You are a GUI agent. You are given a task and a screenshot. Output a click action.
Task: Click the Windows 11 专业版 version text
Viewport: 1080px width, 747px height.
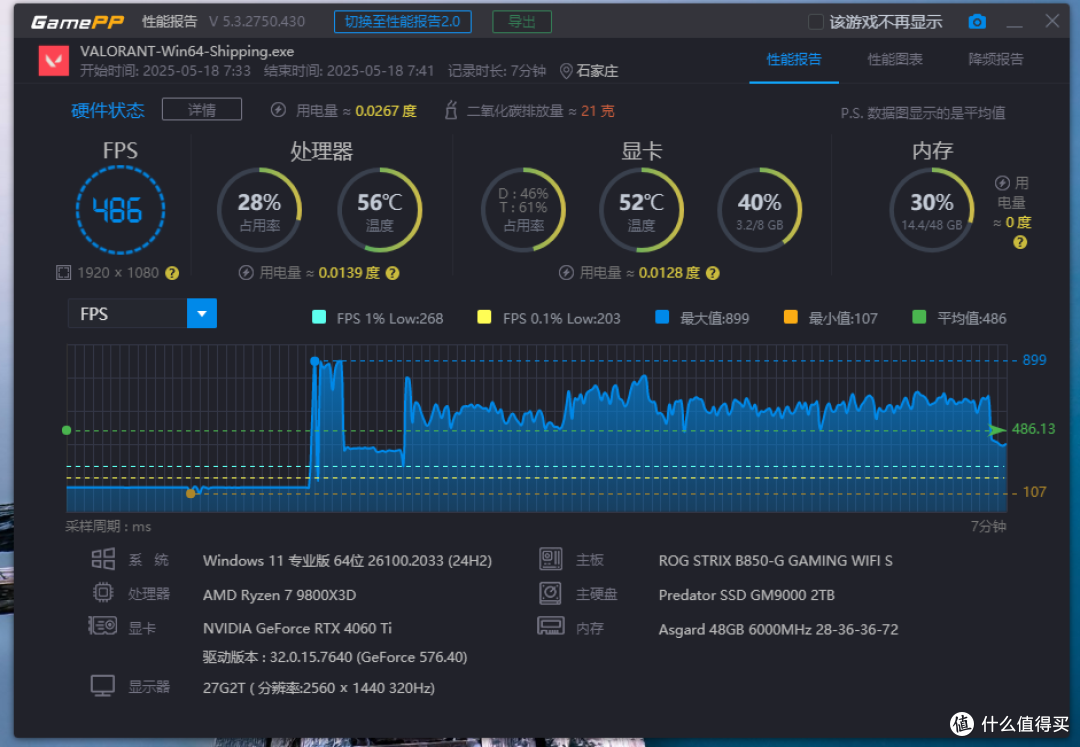[347, 560]
